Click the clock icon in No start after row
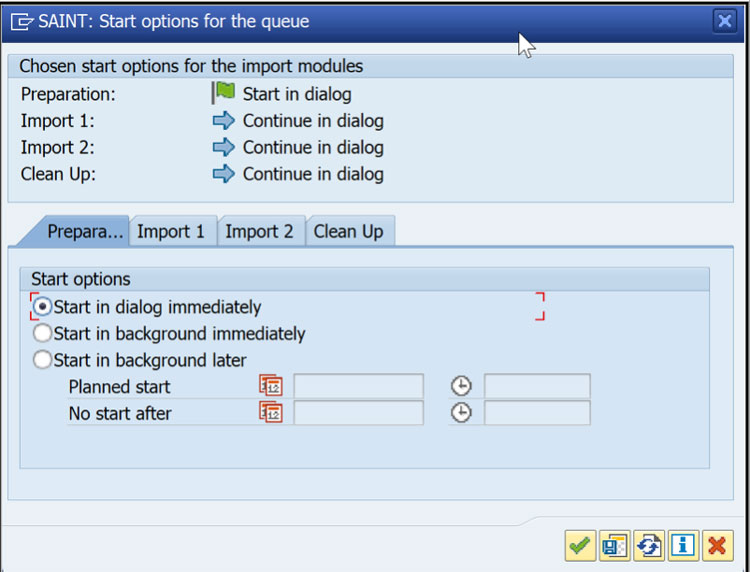This screenshot has width=750, height=572. pos(460,413)
